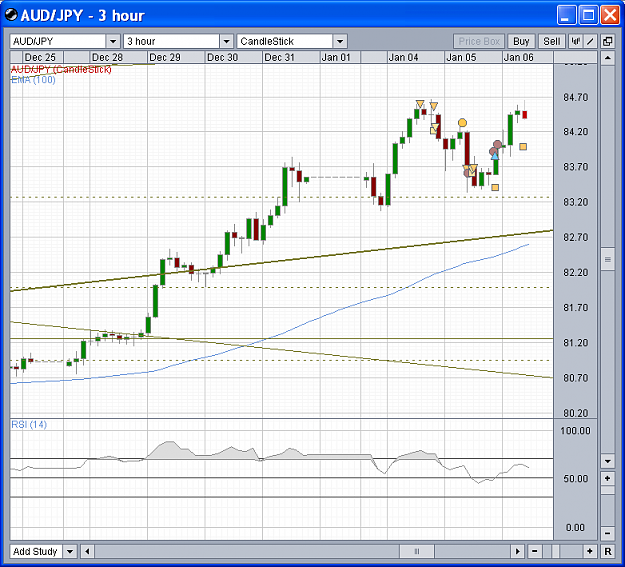Toggle the candlestick indicator tool icon

coord(575,41)
